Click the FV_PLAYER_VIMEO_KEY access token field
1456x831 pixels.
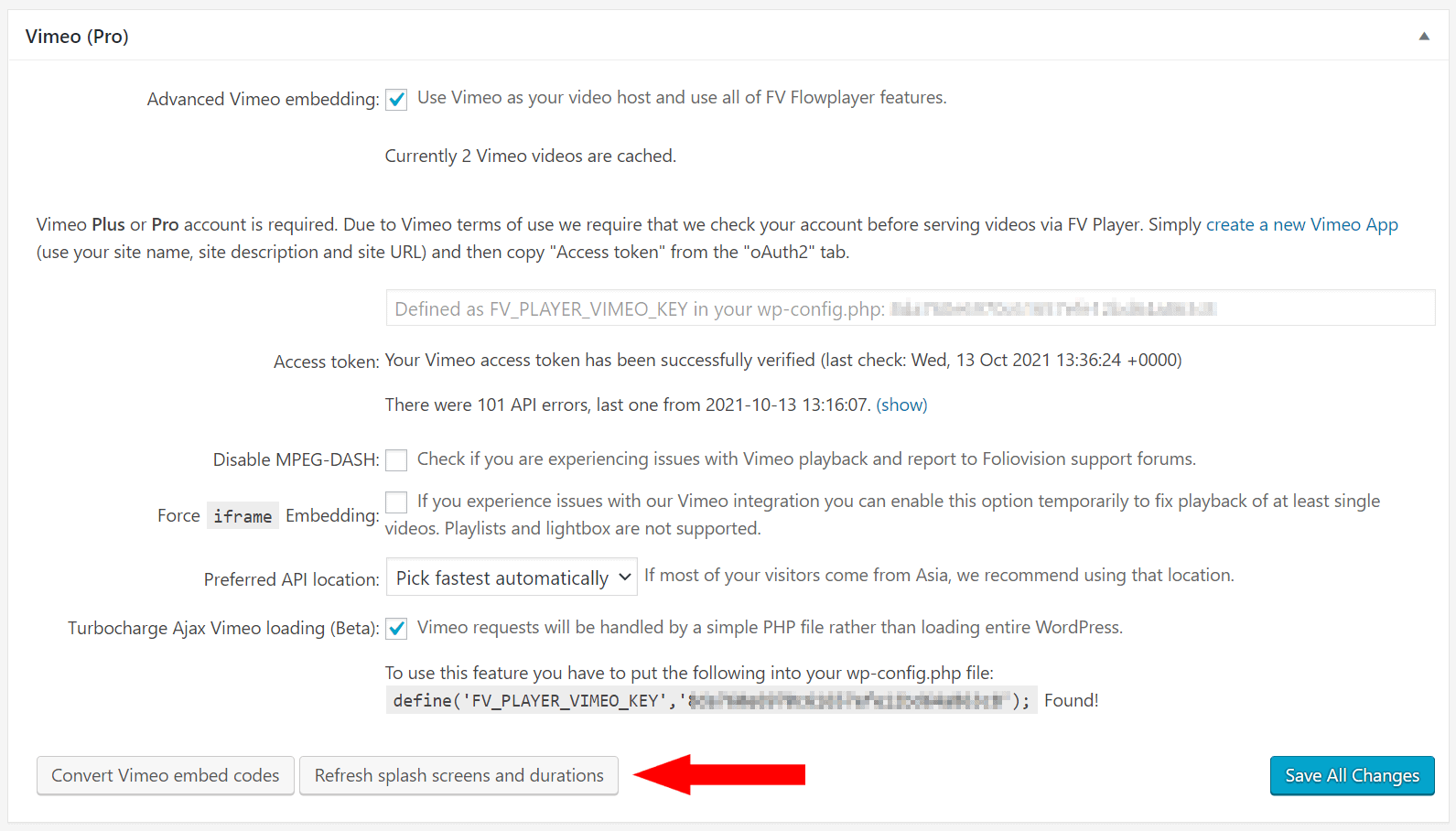pos(911,308)
